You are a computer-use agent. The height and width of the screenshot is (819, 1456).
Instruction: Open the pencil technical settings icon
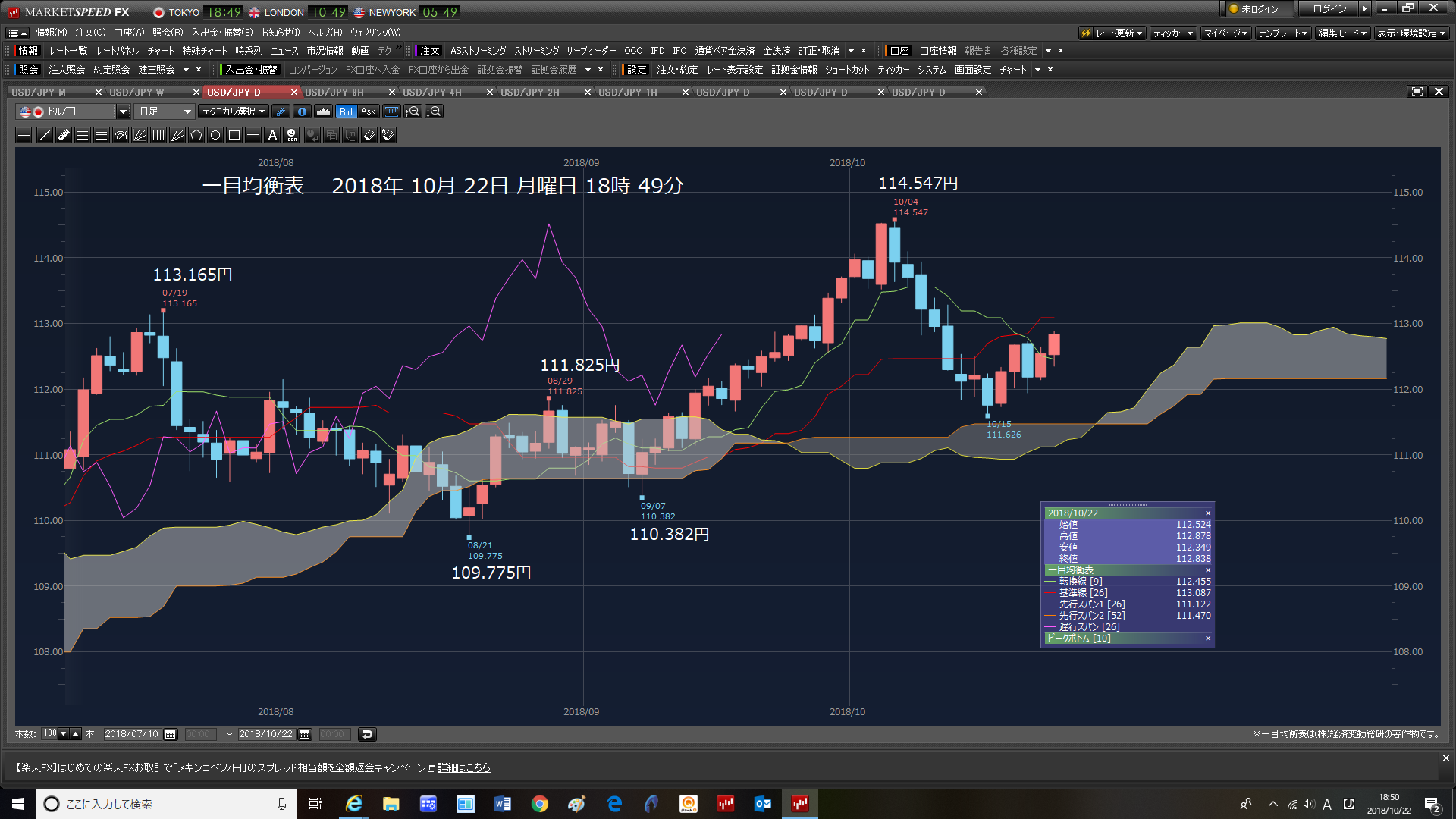[x=281, y=111]
